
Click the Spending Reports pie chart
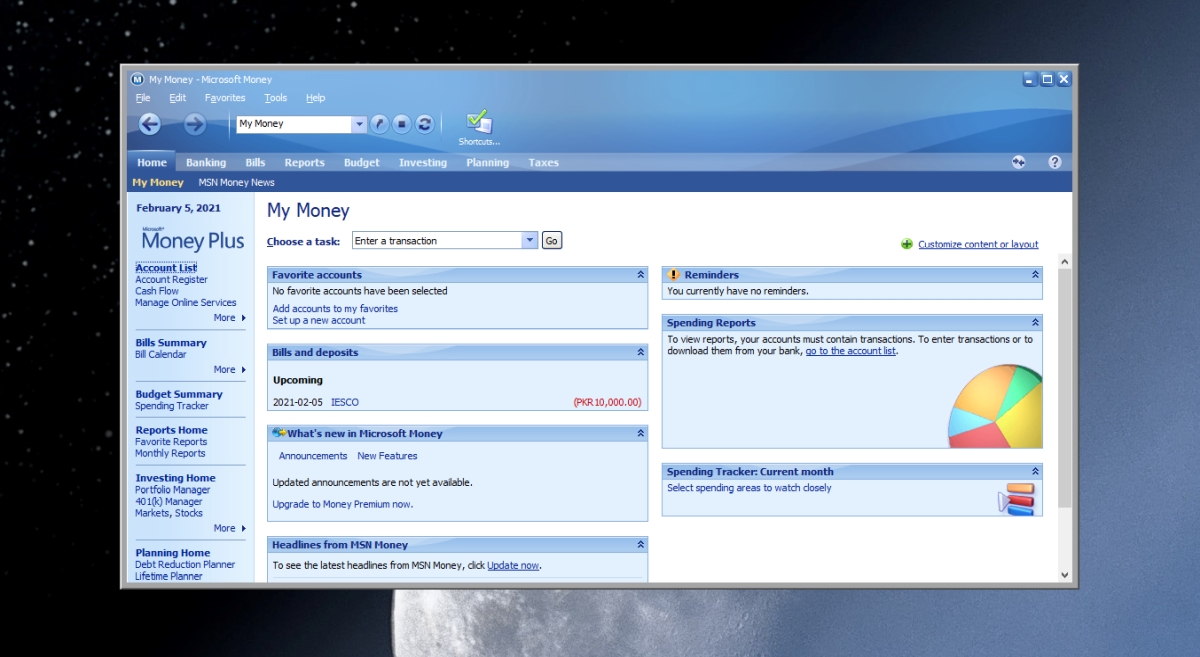pos(994,406)
